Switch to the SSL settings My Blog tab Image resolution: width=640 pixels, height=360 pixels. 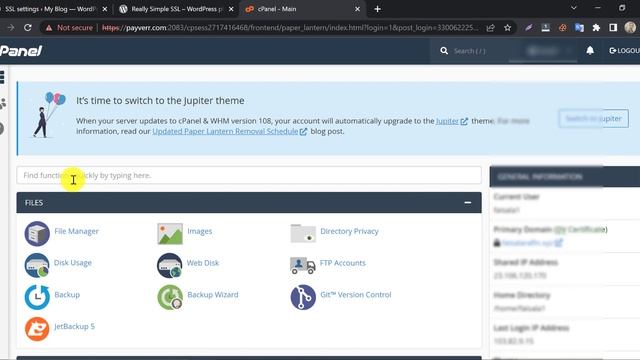click(51, 9)
